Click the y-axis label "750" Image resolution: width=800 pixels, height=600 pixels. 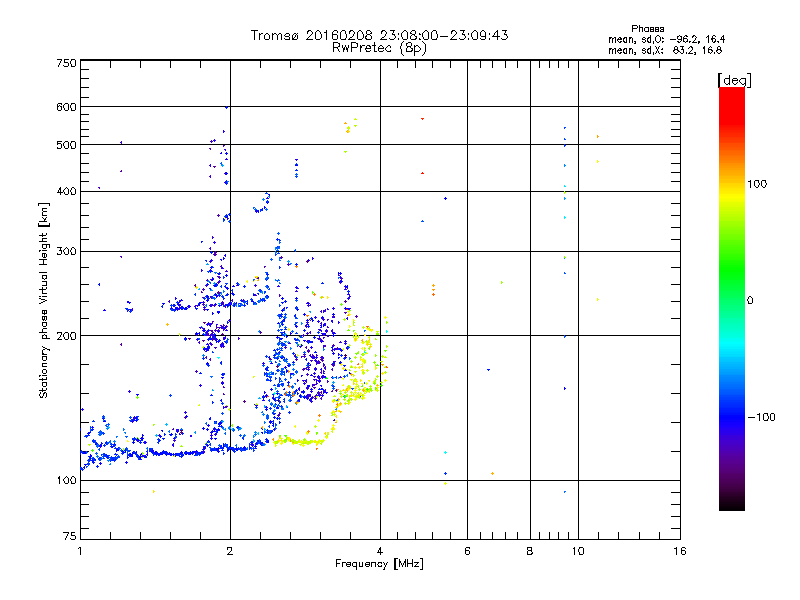click(67, 63)
